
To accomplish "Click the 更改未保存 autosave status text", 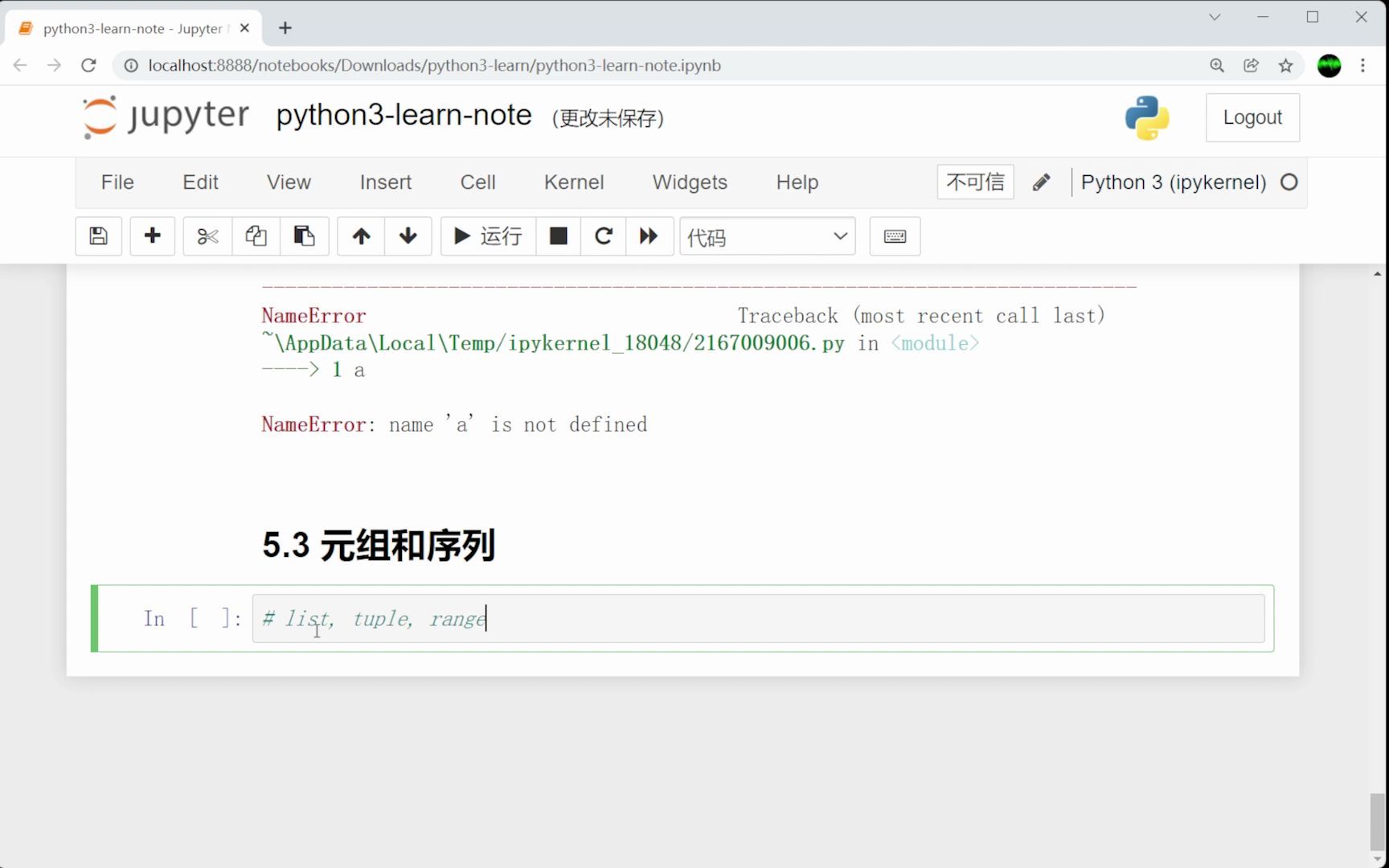I will click(x=608, y=118).
